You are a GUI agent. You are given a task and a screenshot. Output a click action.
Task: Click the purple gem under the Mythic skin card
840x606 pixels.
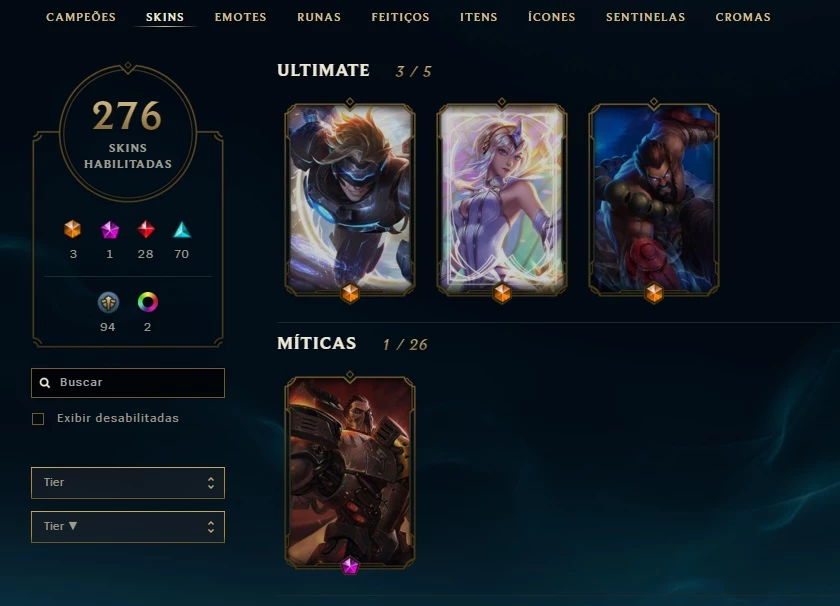[350, 566]
